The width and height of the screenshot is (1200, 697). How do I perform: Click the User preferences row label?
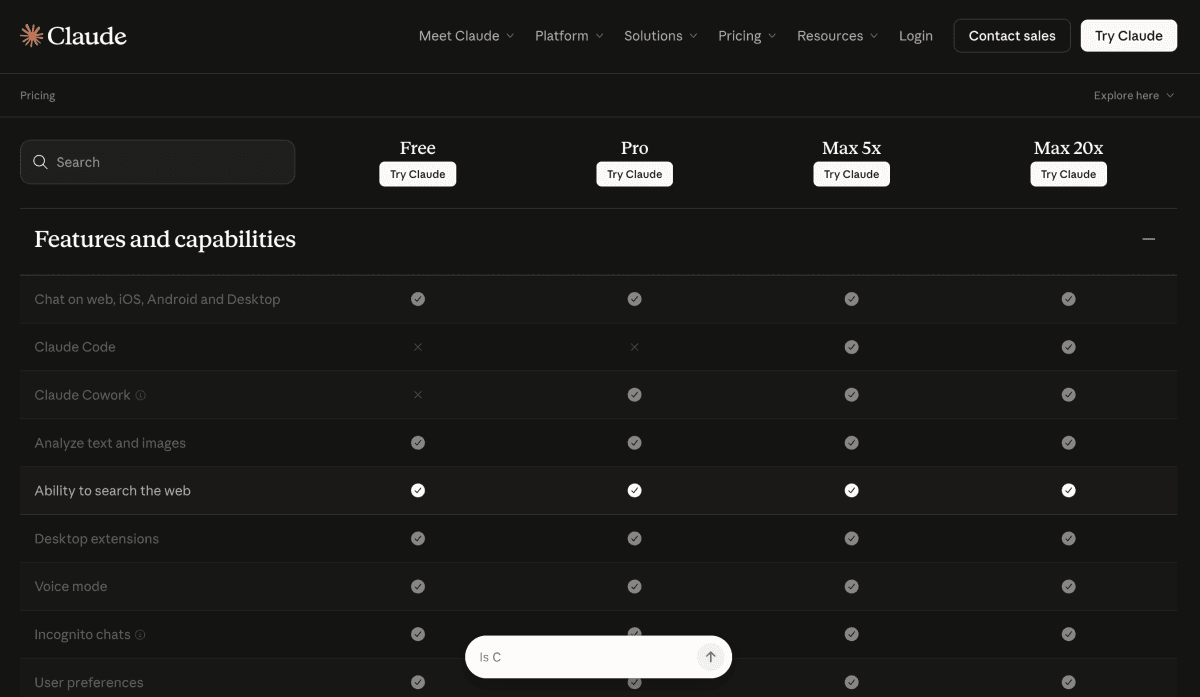[89, 683]
